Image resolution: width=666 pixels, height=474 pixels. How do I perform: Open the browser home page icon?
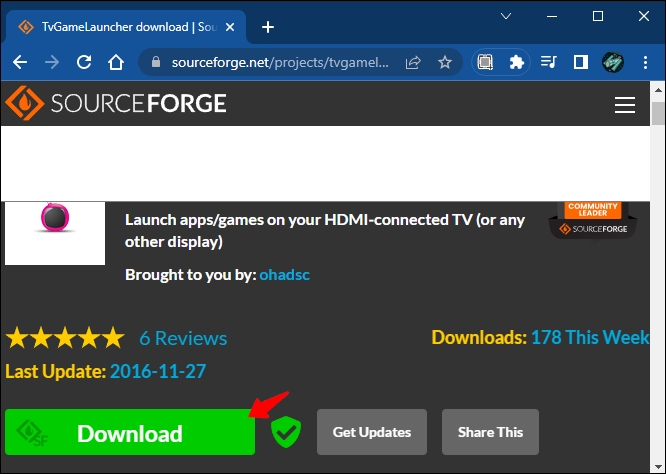116,62
